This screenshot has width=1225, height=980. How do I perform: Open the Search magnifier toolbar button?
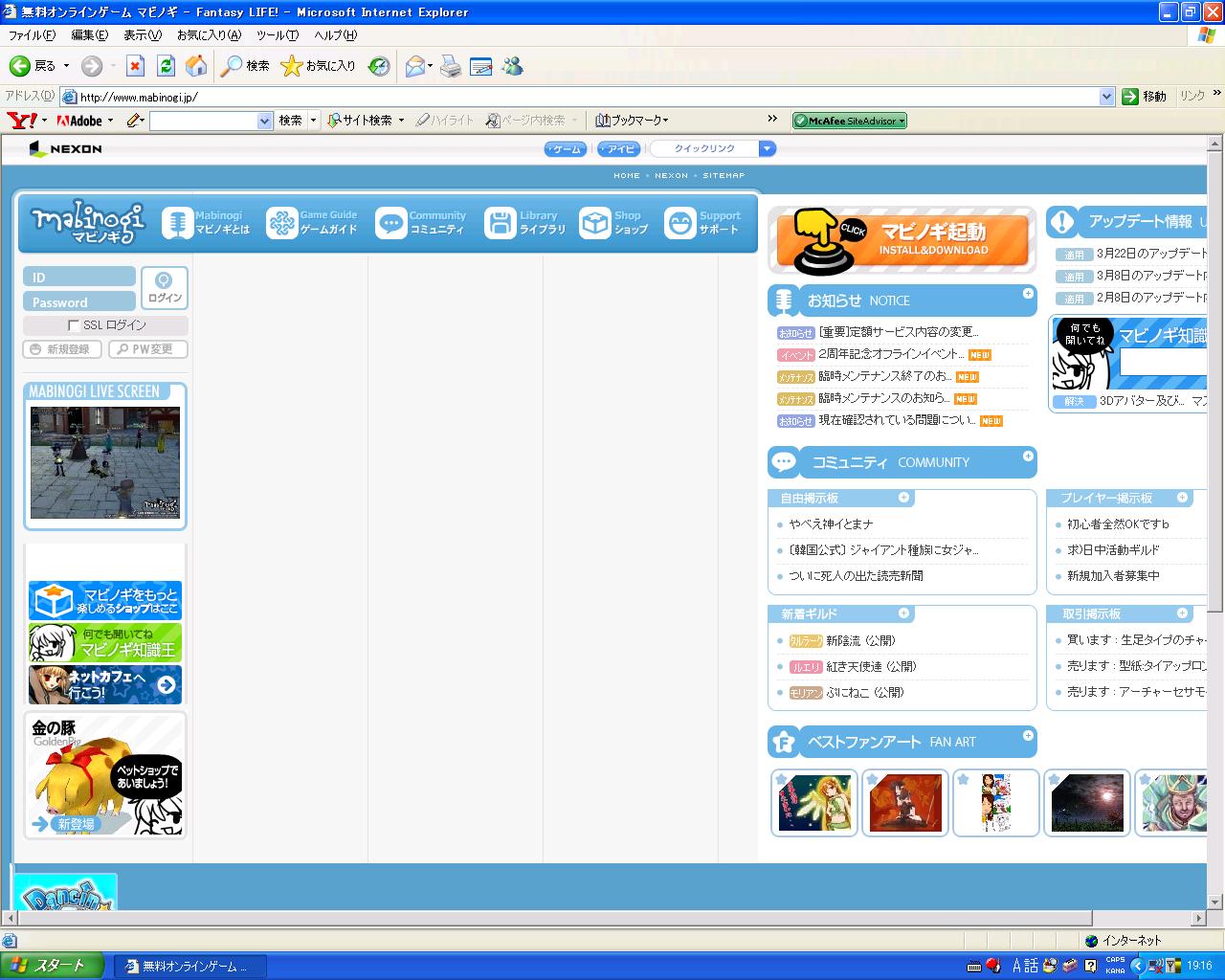pyautogui.click(x=245, y=66)
